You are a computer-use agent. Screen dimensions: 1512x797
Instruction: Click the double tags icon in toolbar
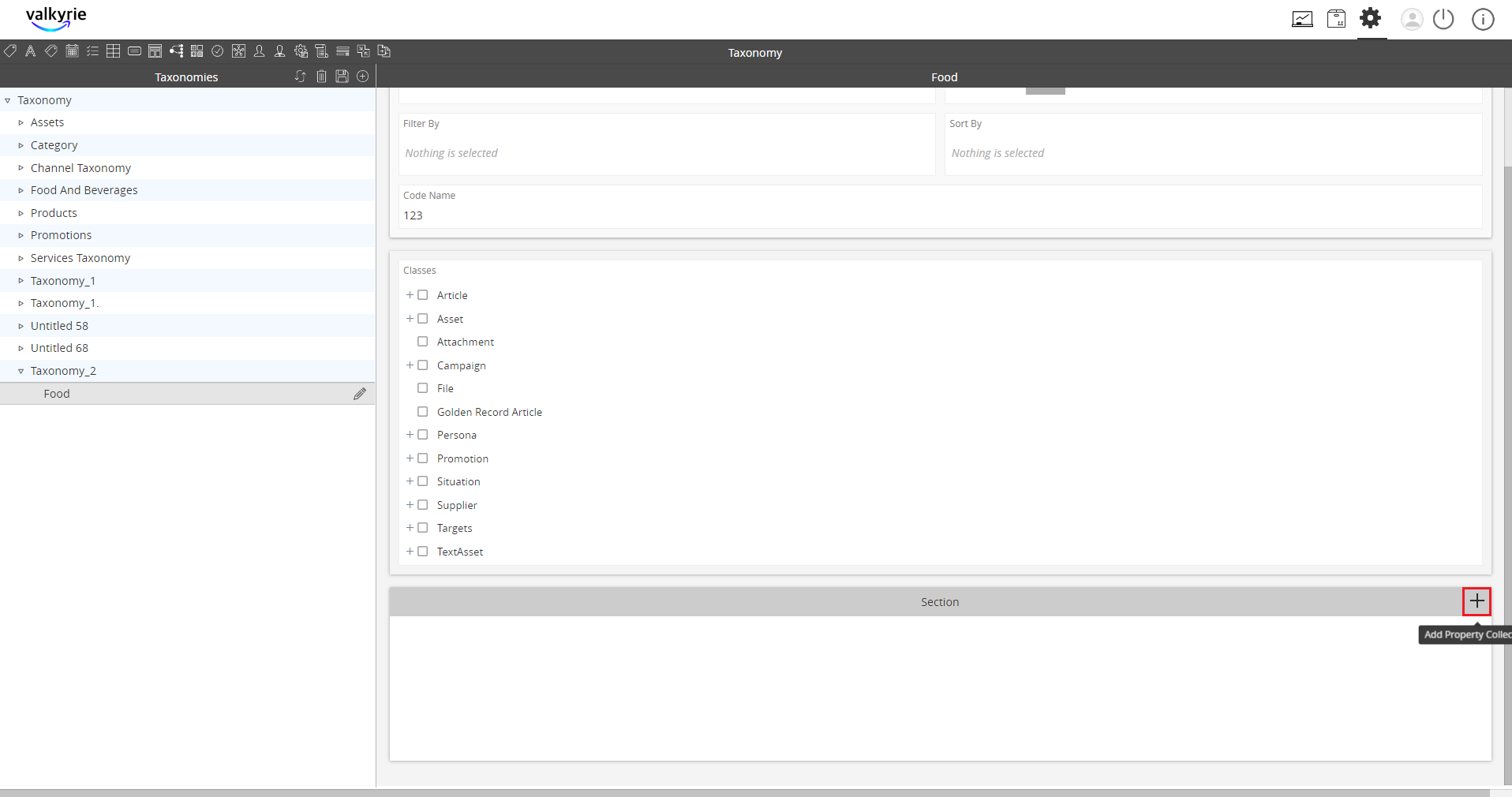[51, 51]
